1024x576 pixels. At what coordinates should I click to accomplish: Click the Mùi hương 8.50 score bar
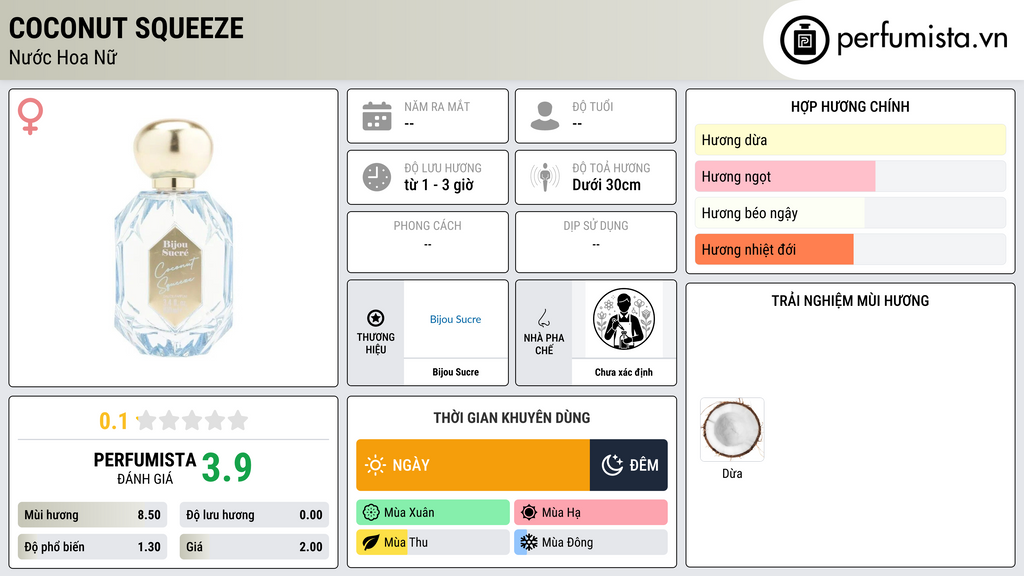[92, 515]
